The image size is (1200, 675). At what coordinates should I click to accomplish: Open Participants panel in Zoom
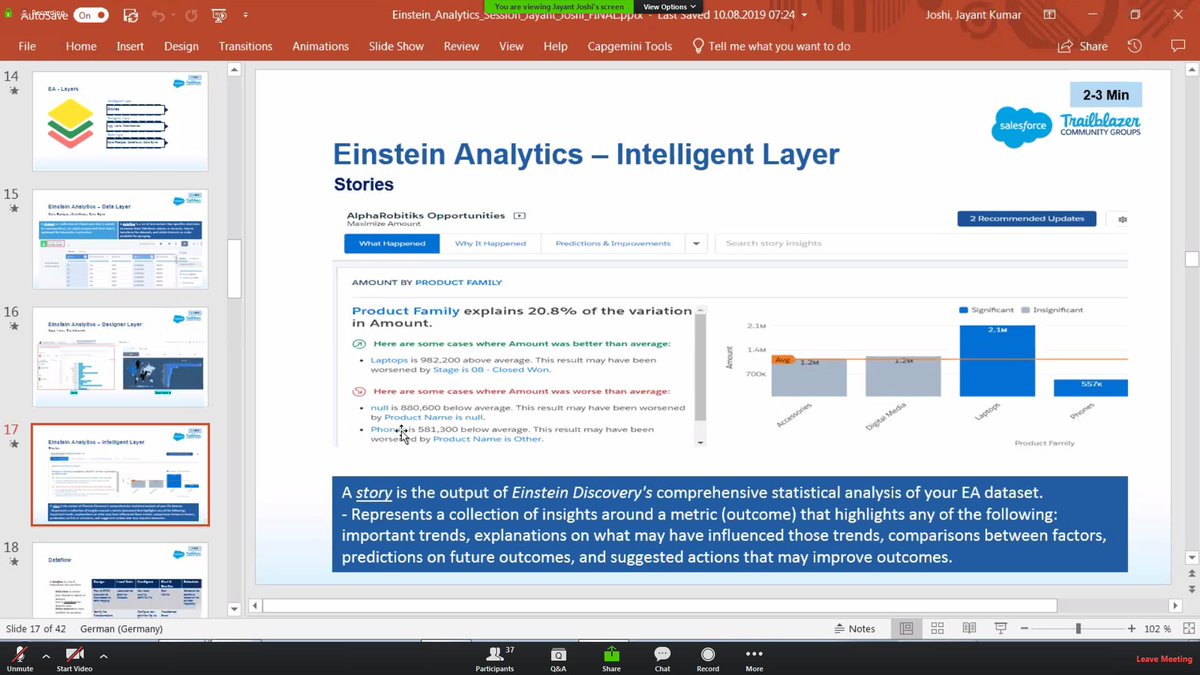pyautogui.click(x=494, y=659)
